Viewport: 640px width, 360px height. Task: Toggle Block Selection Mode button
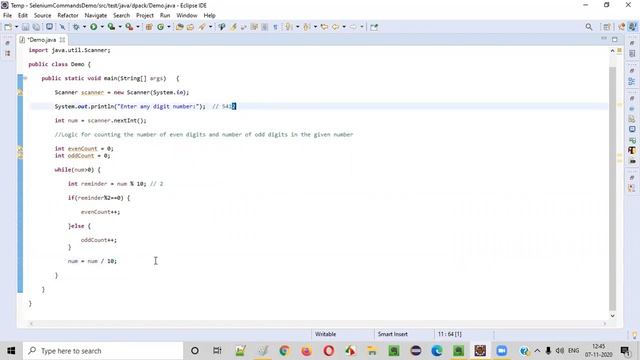pyautogui.click(x=264, y=27)
